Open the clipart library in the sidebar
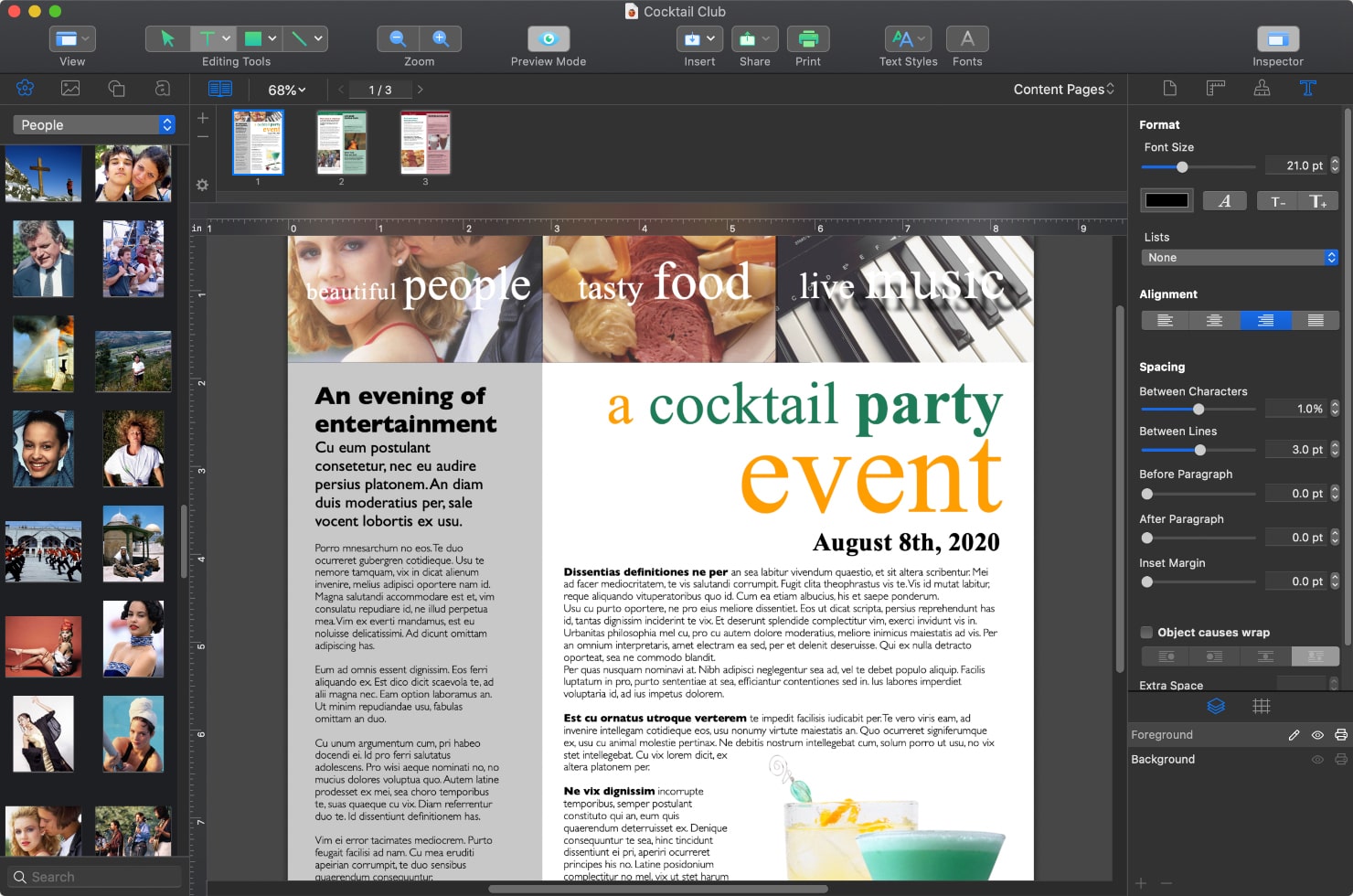The image size is (1353, 896). pyautogui.click(x=25, y=88)
